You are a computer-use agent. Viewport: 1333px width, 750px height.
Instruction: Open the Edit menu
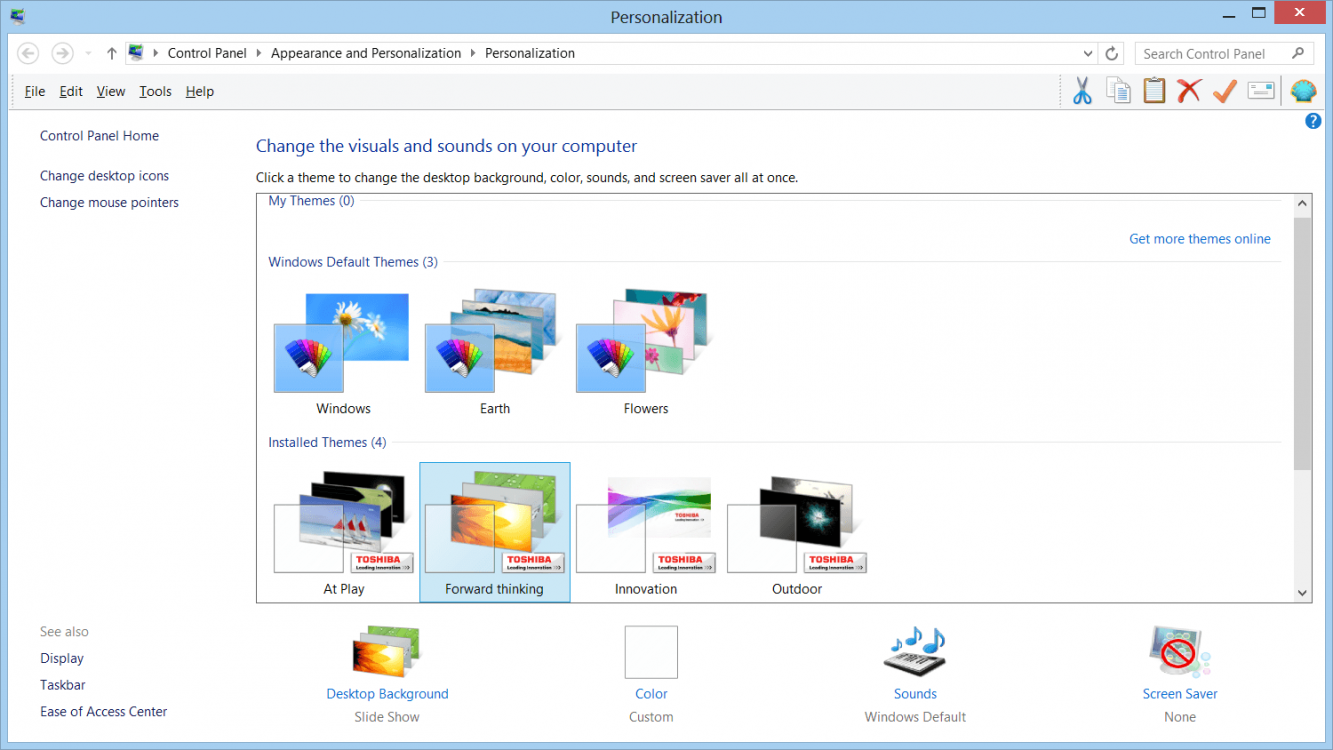tap(71, 91)
